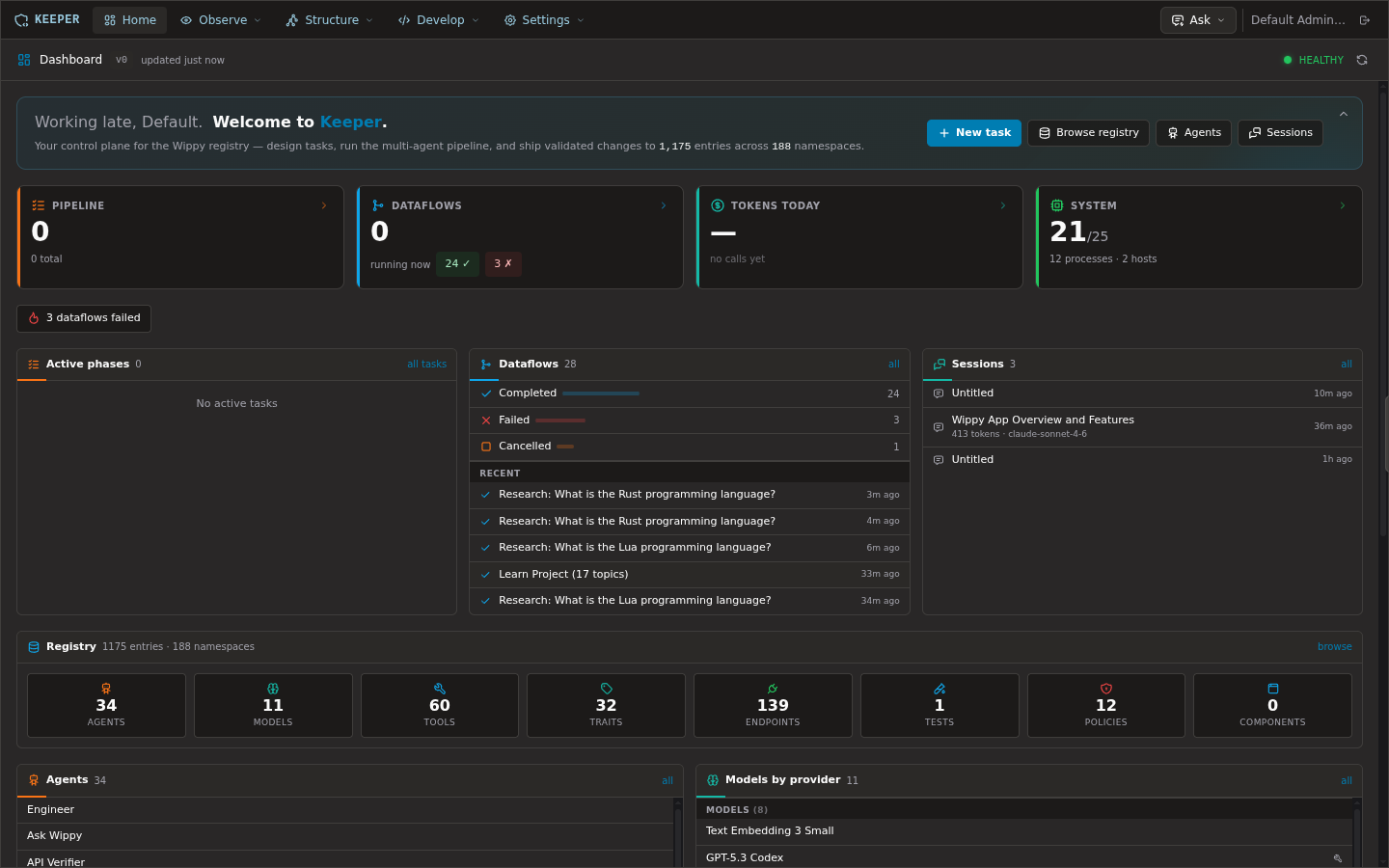Image resolution: width=1389 pixels, height=868 pixels.
Task: Open all link in Agents panel
Action: 667,781
